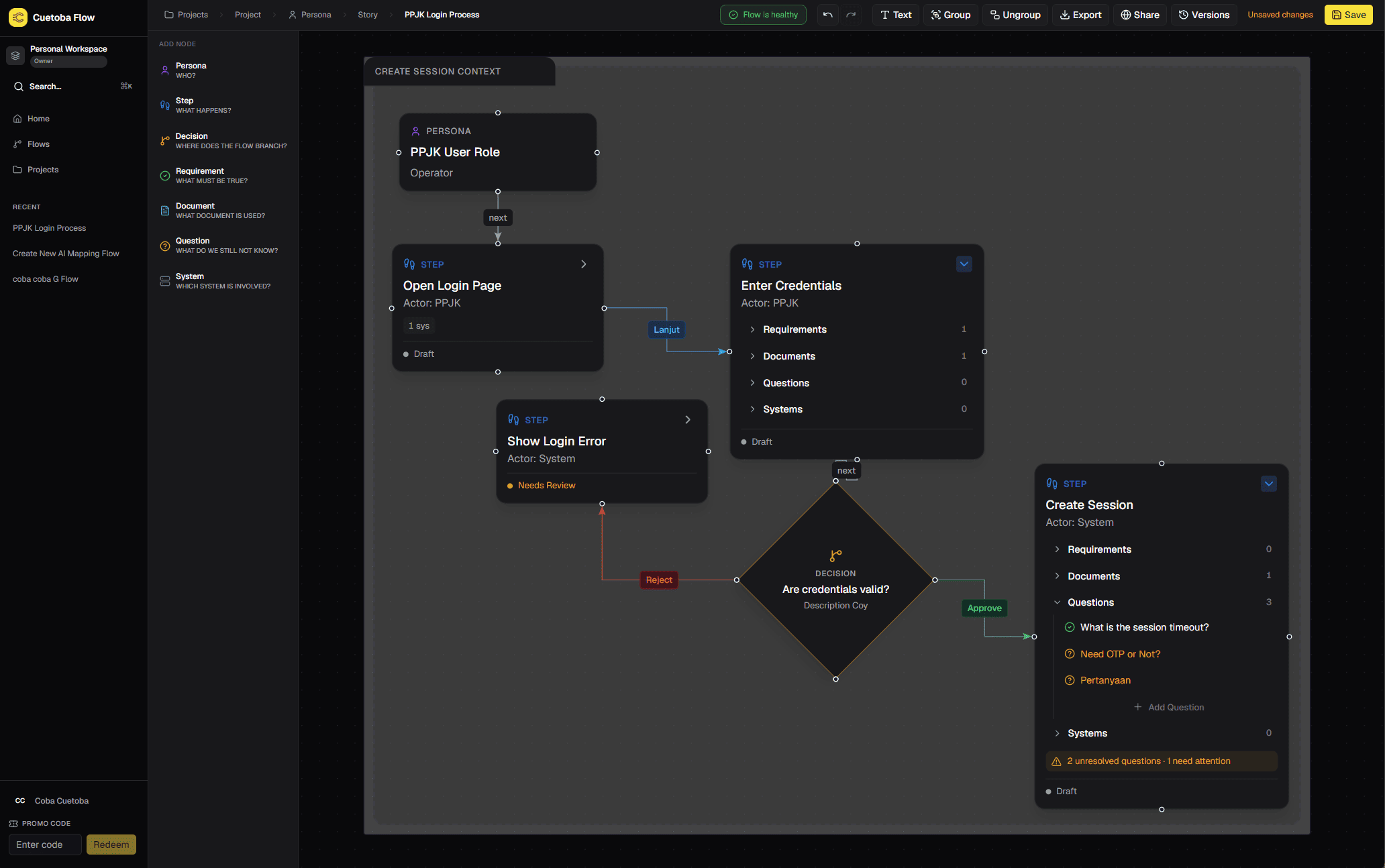Click the Step node footprints icon in Add Node
The height and width of the screenshot is (868, 1385).
[x=165, y=105]
